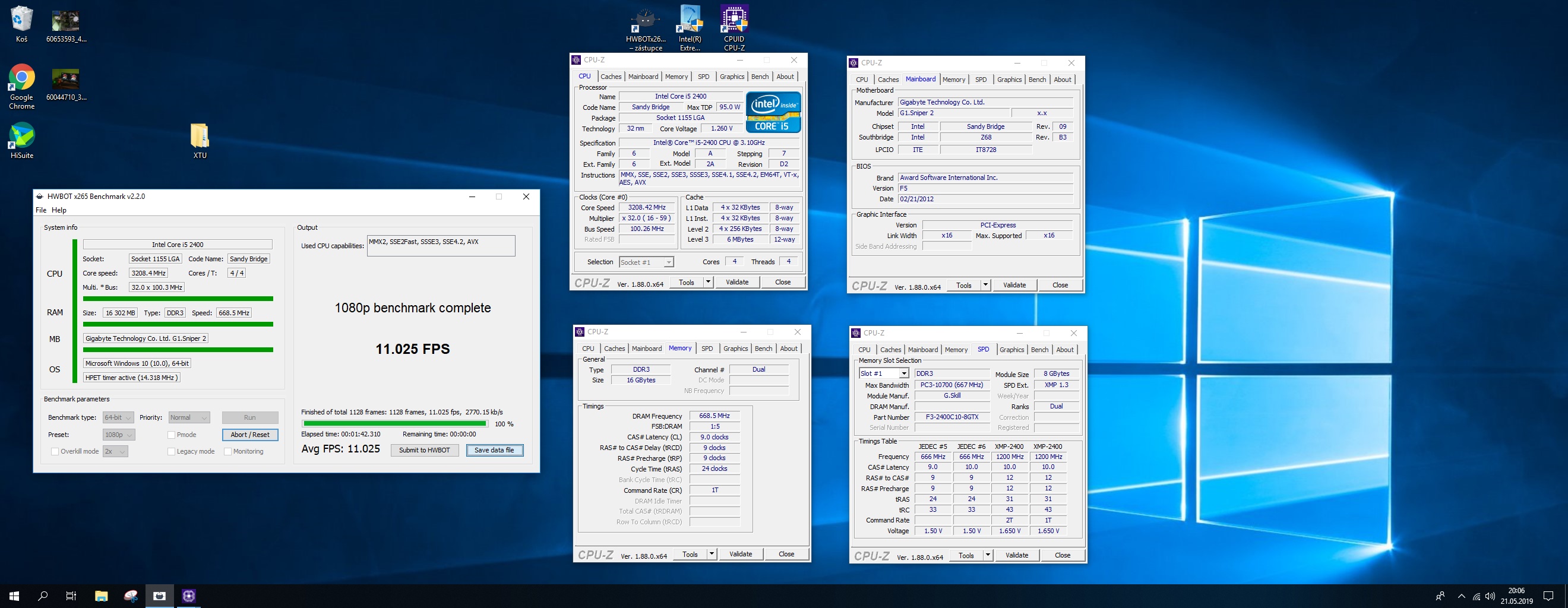The width and height of the screenshot is (1568, 608).
Task: Open the taskbar Search icon
Action: coord(43,596)
